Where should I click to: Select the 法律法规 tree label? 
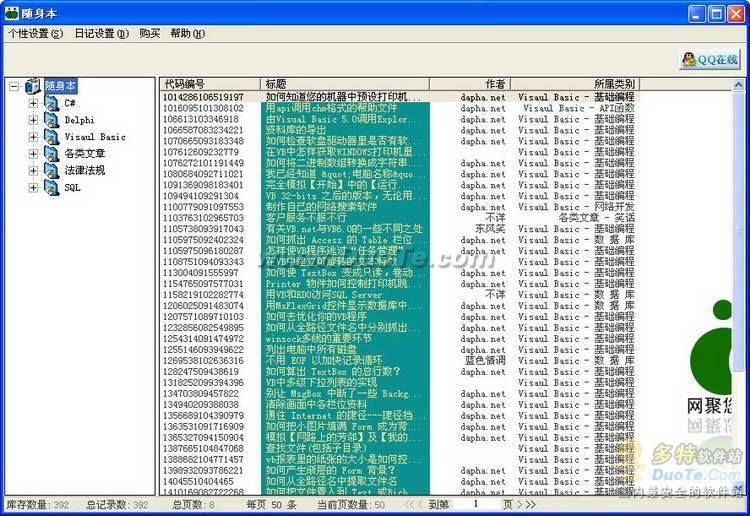[85, 170]
